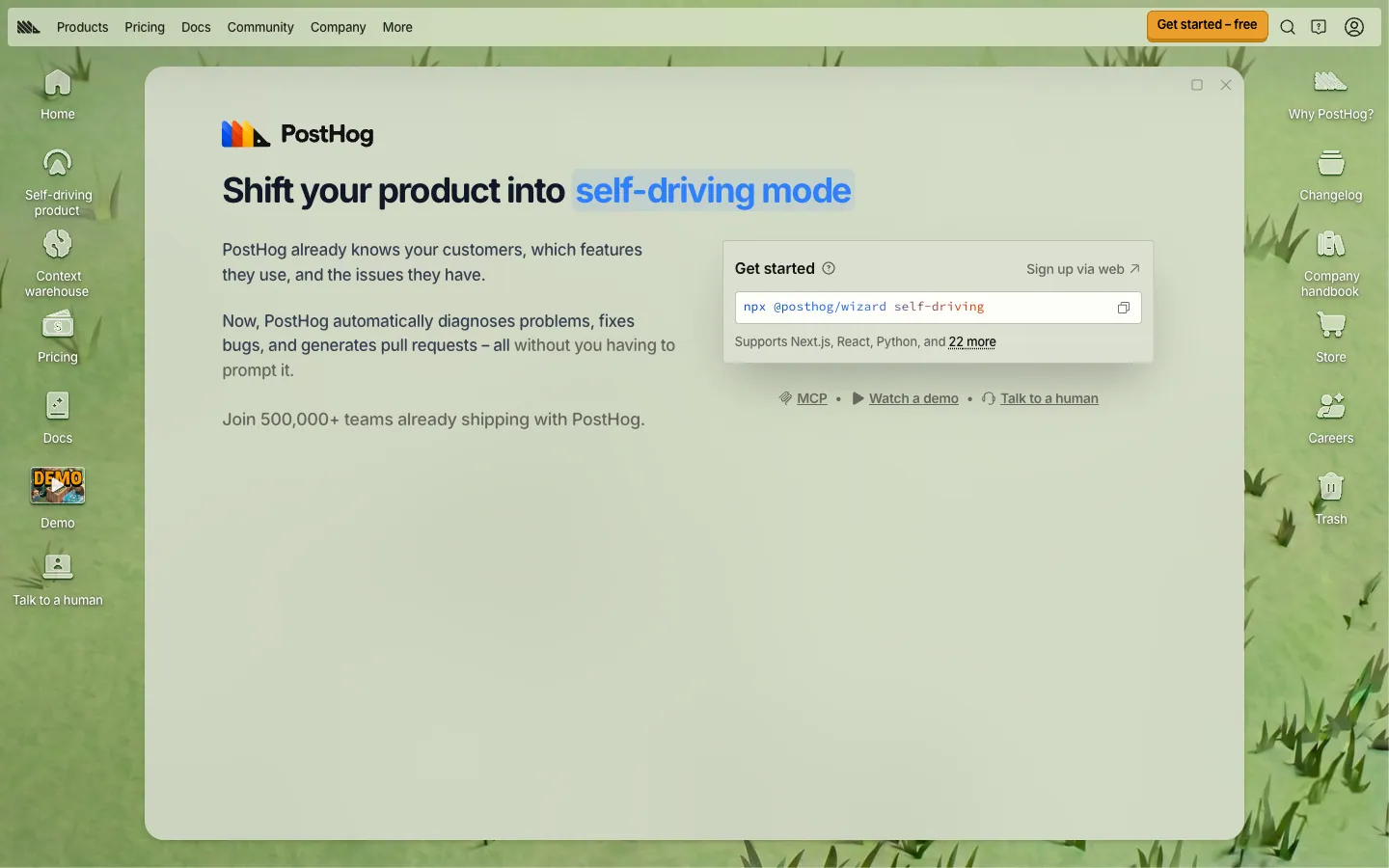The image size is (1389, 868).
Task: Expand the More menu
Action: [397, 27]
